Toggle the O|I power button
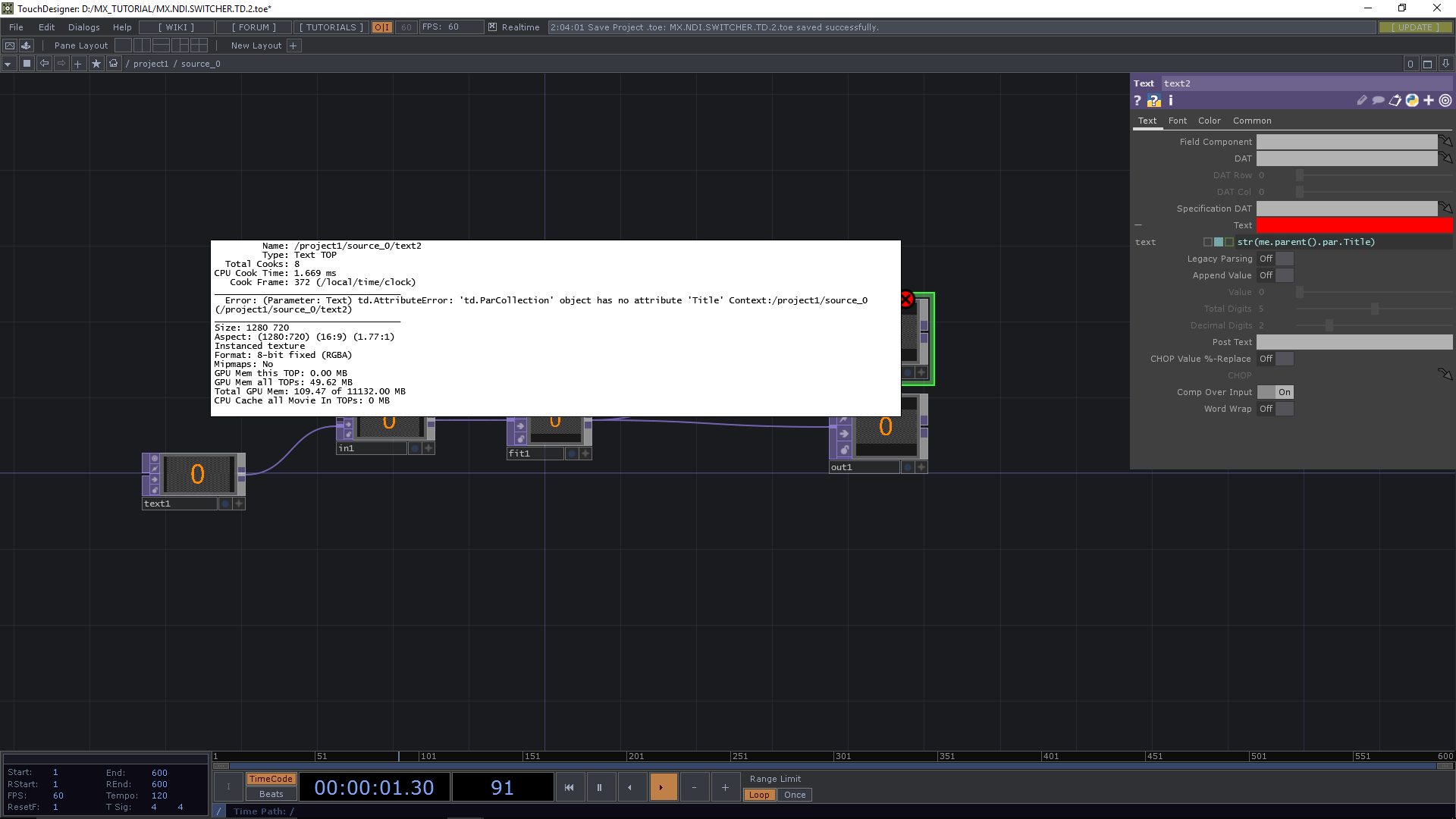1456x819 pixels. 381,27
